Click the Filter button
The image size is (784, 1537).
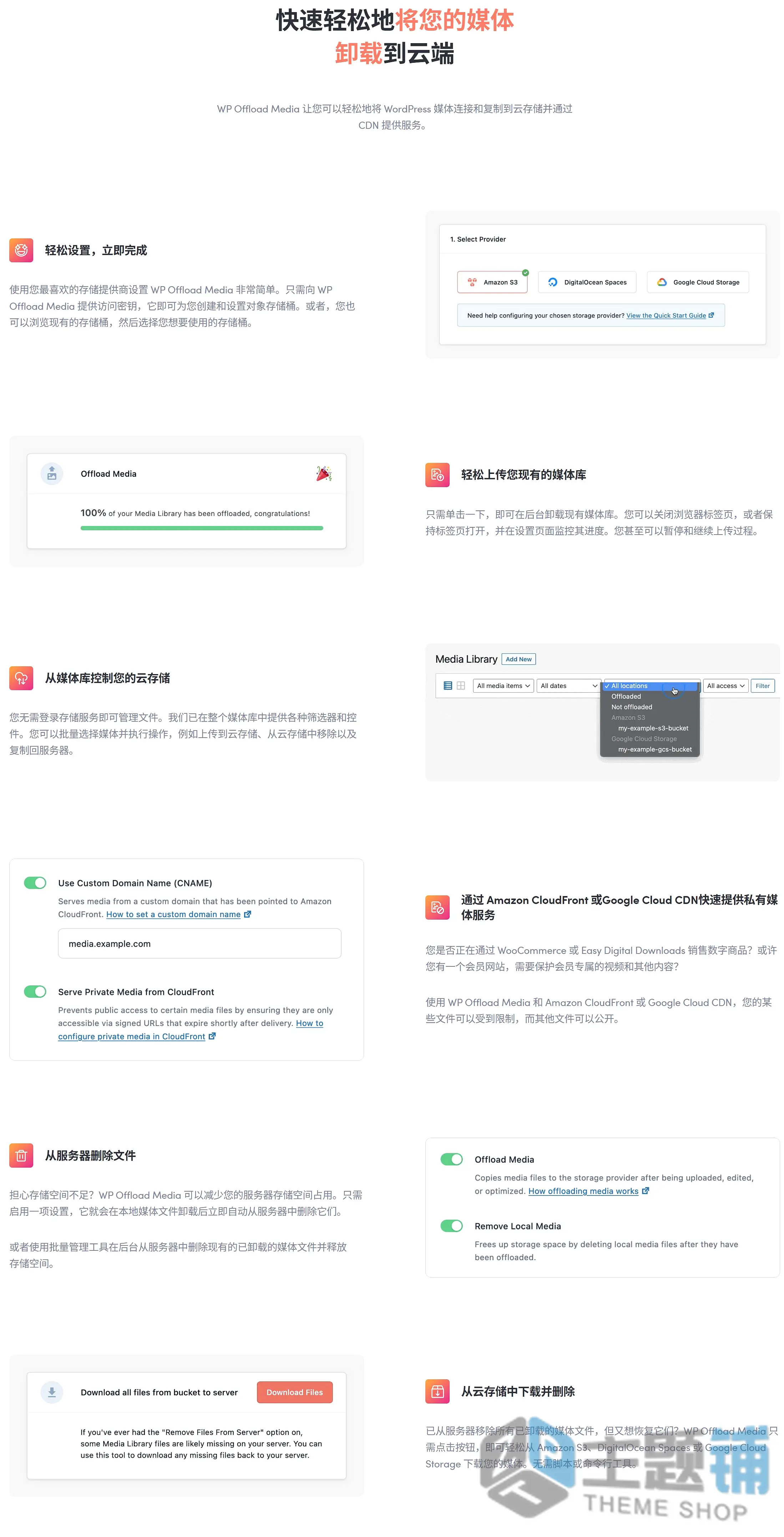pyautogui.click(x=763, y=686)
